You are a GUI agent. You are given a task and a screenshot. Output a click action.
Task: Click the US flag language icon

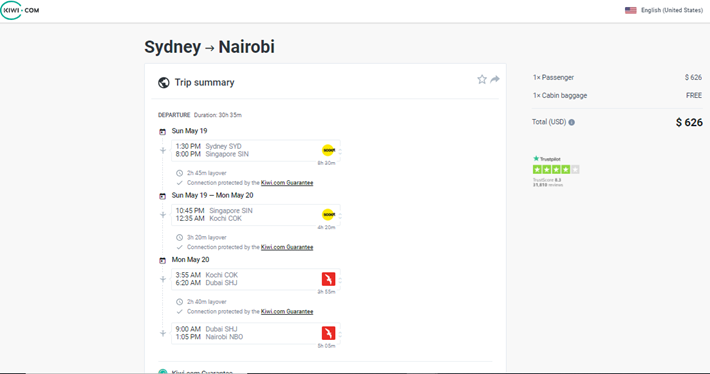click(630, 10)
